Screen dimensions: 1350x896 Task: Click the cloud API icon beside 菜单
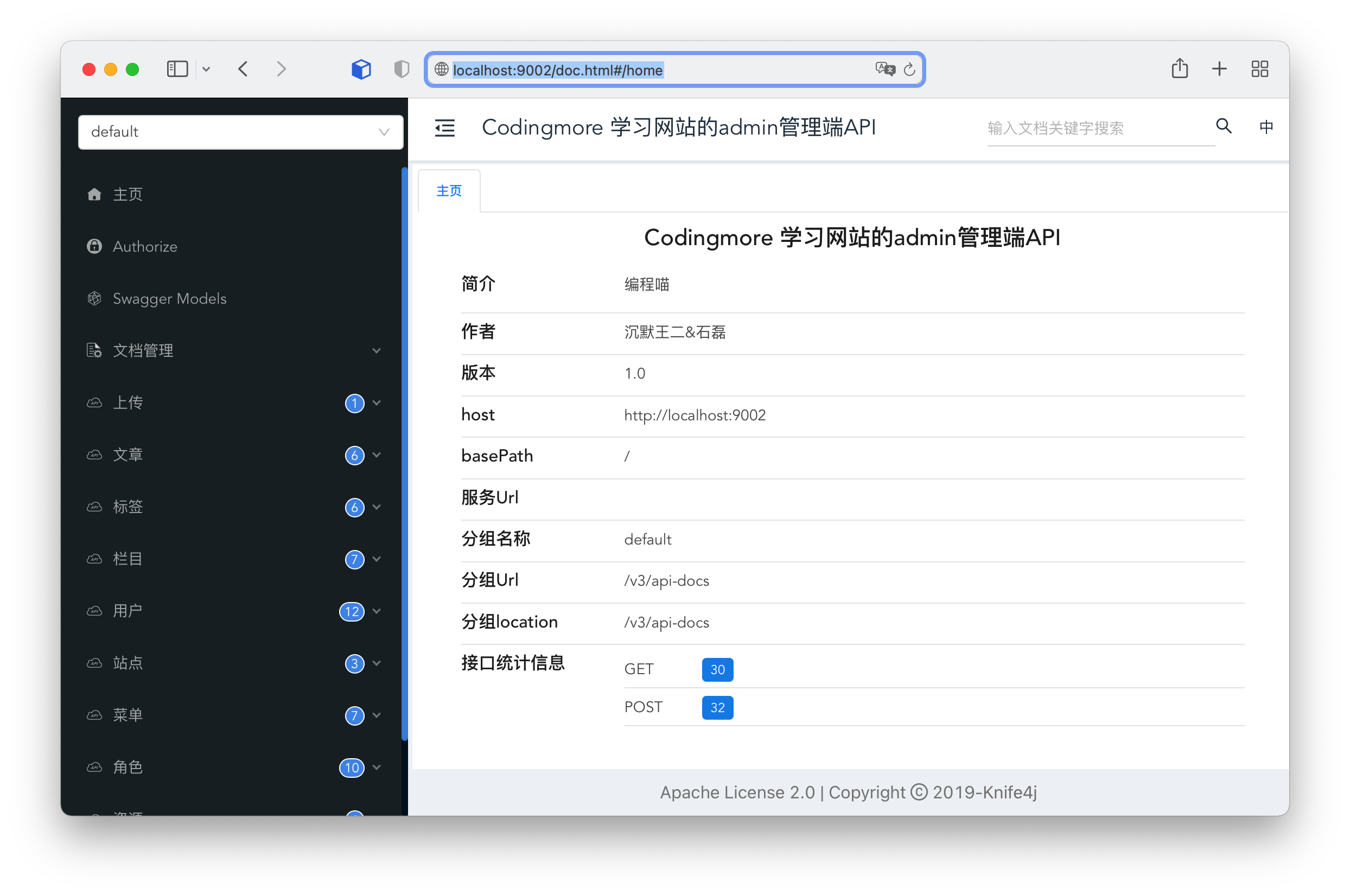click(94, 715)
